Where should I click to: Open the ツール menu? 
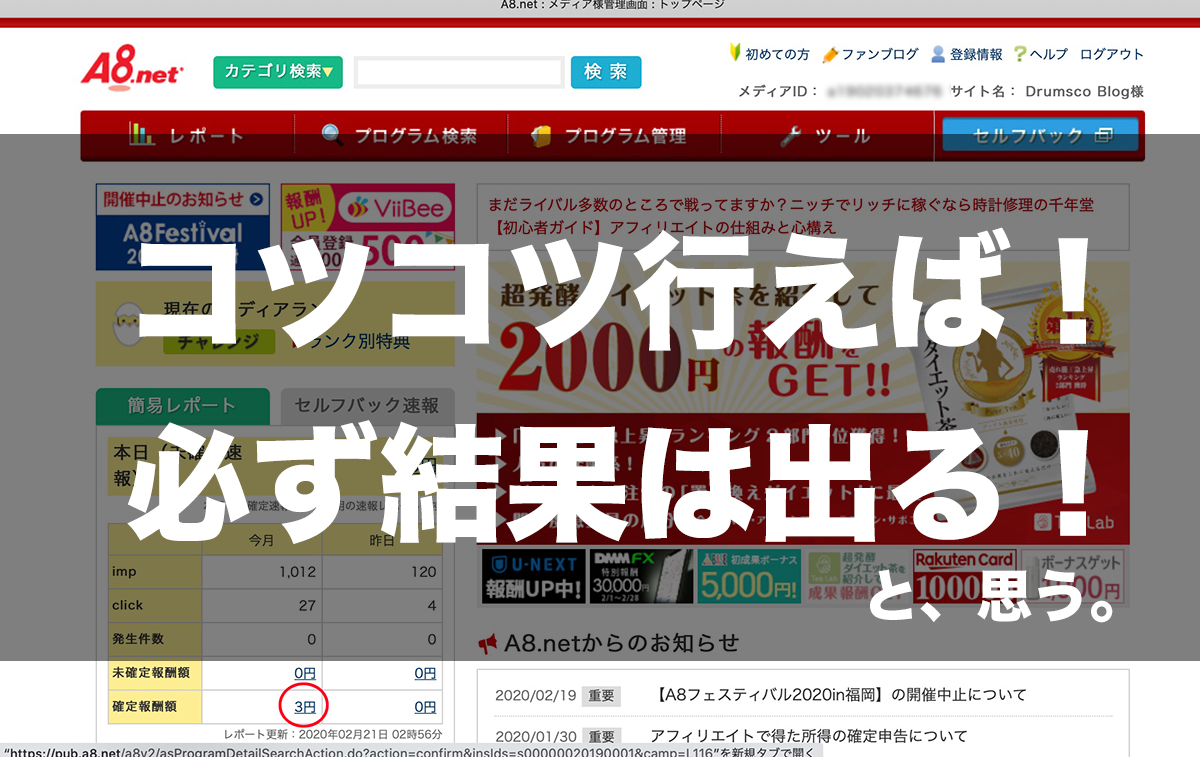coord(825,136)
